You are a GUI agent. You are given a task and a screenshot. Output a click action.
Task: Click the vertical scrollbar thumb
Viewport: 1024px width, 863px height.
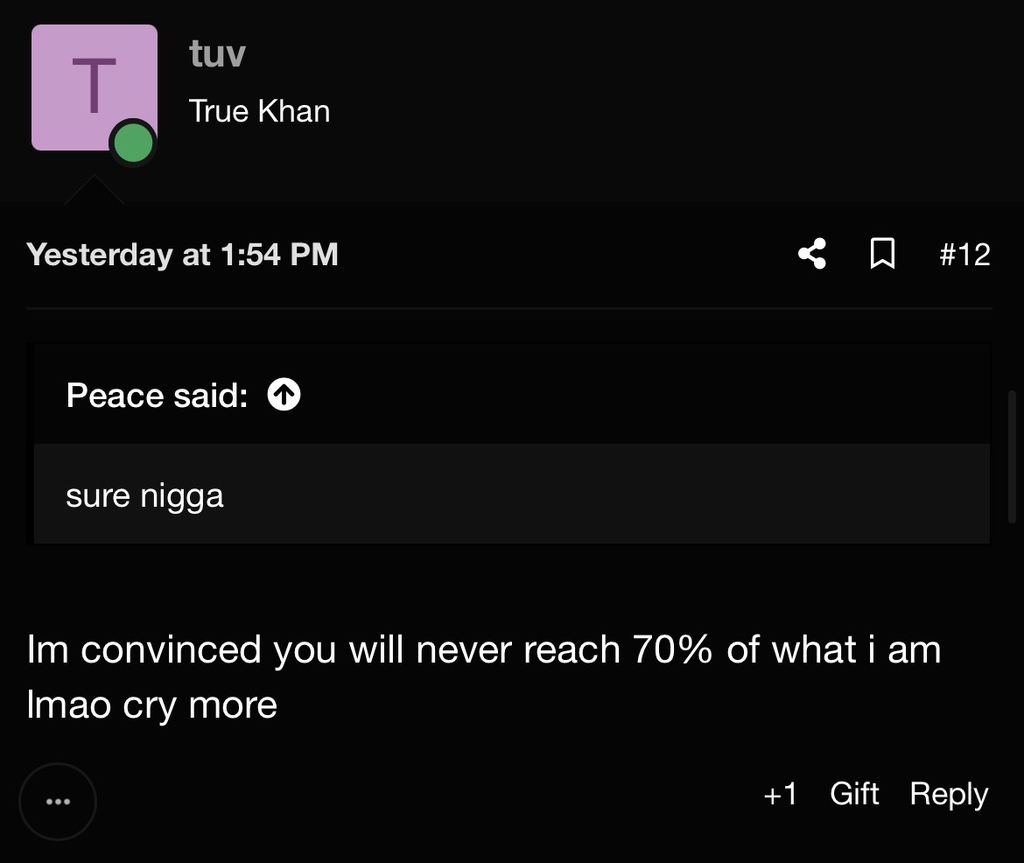click(x=1012, y=456)
